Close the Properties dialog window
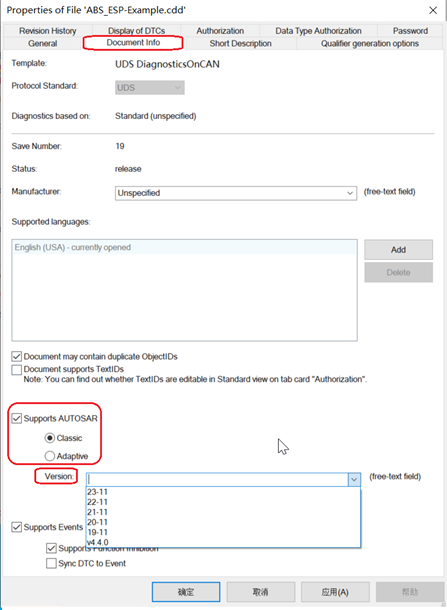Screen dimensions: 447x610 point(433,11)
